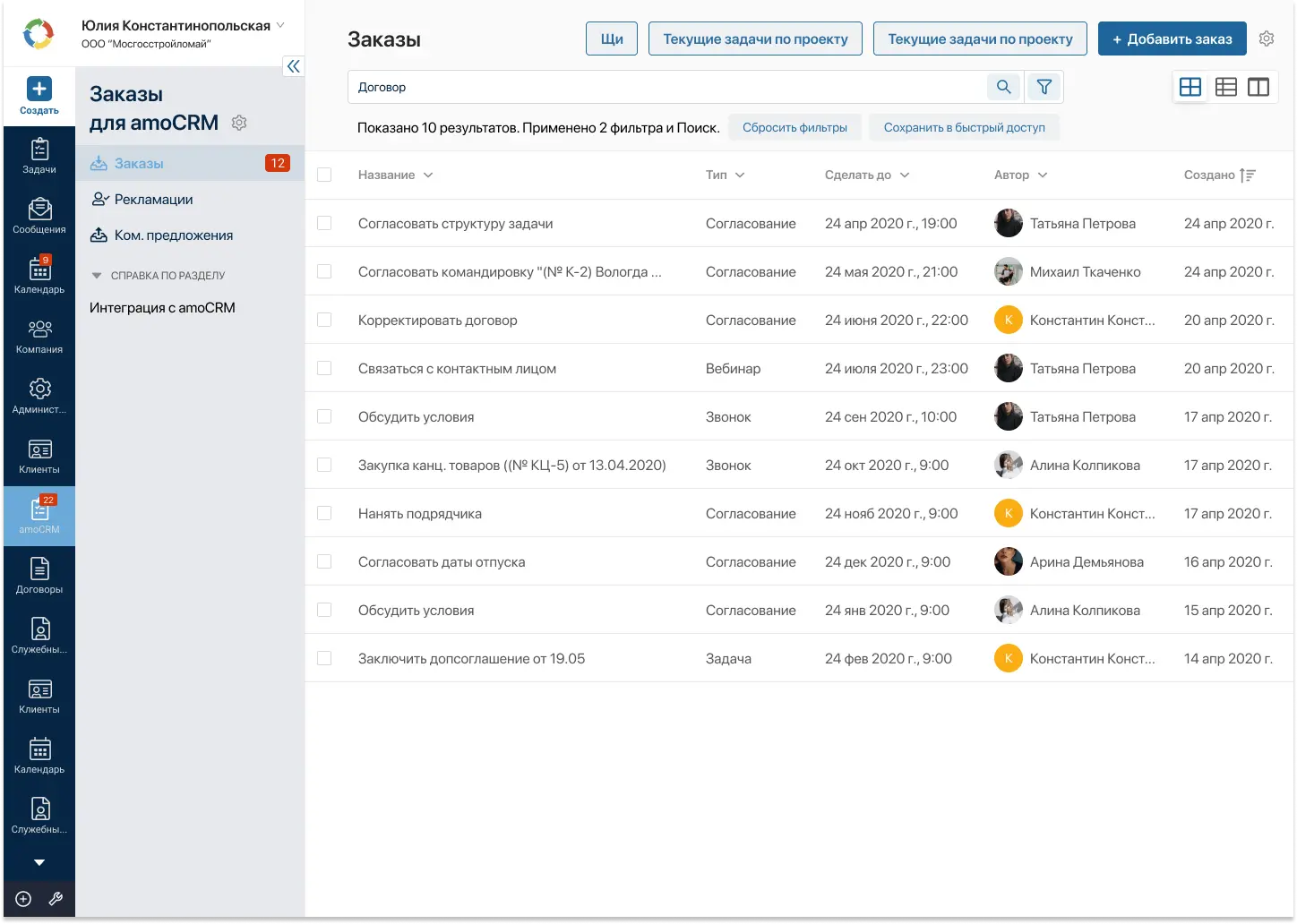Click the Вебинар type cell
This screenshot has width=1297, height=924.
point(733,368)
